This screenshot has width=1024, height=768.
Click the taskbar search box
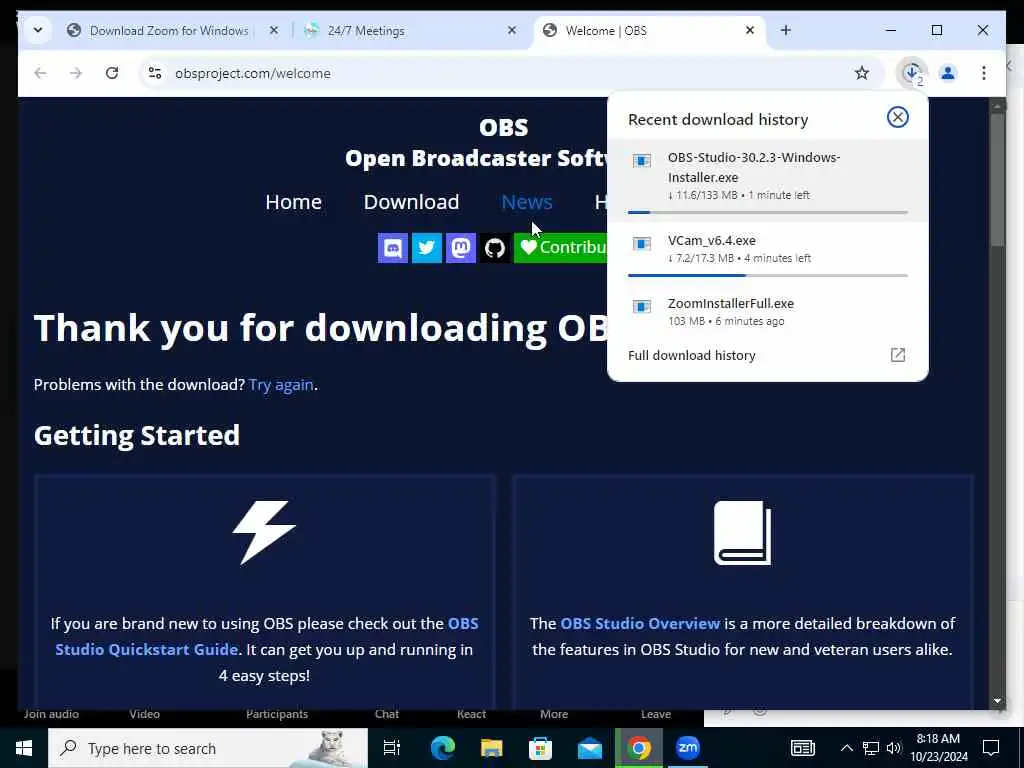tap(208, 748)
